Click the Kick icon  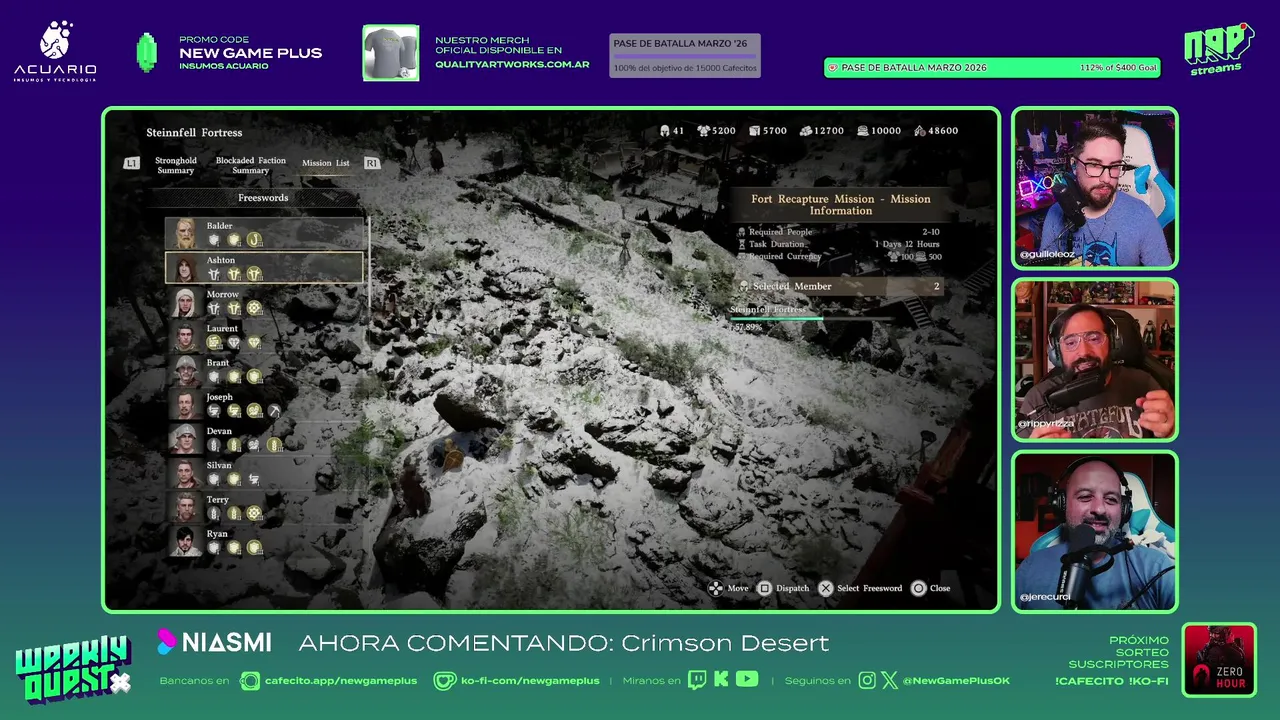pos(721,680)
